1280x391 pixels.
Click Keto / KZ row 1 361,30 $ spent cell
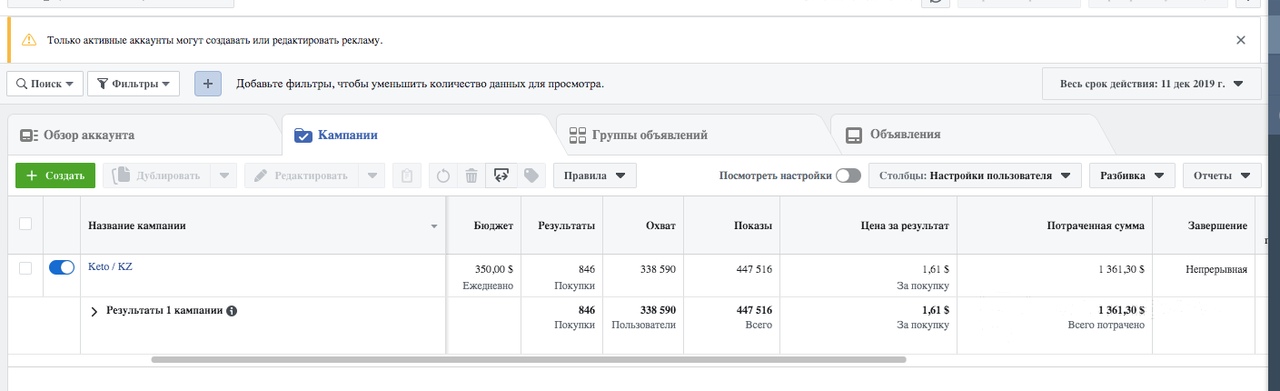click(x=1055, y=276)
